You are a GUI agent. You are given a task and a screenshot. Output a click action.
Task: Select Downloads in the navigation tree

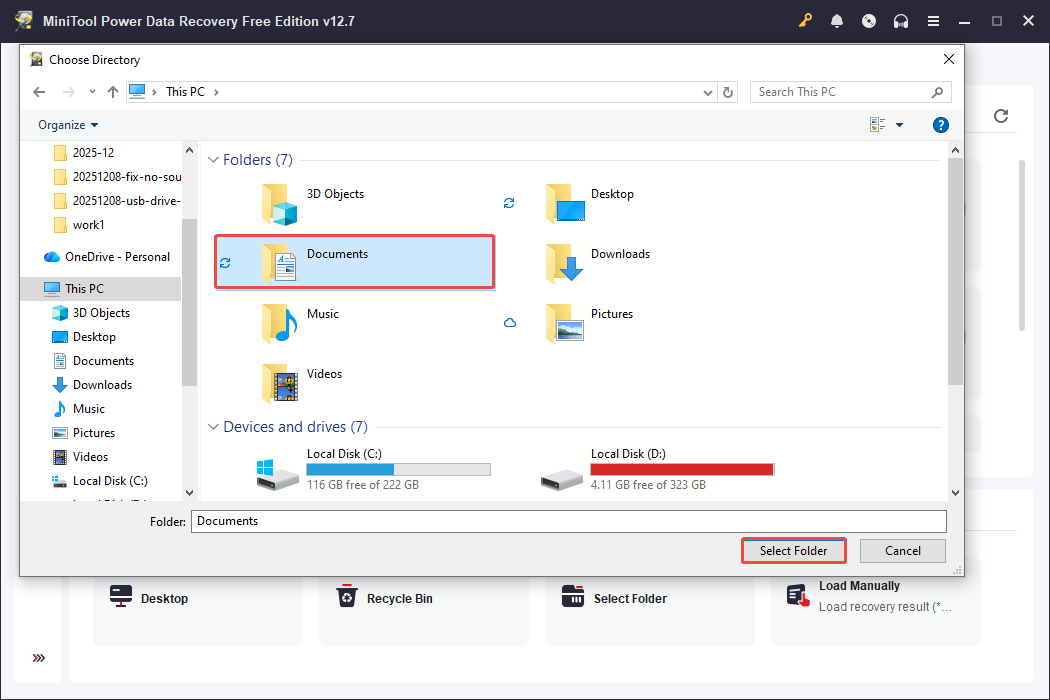[x=102, y=385]
